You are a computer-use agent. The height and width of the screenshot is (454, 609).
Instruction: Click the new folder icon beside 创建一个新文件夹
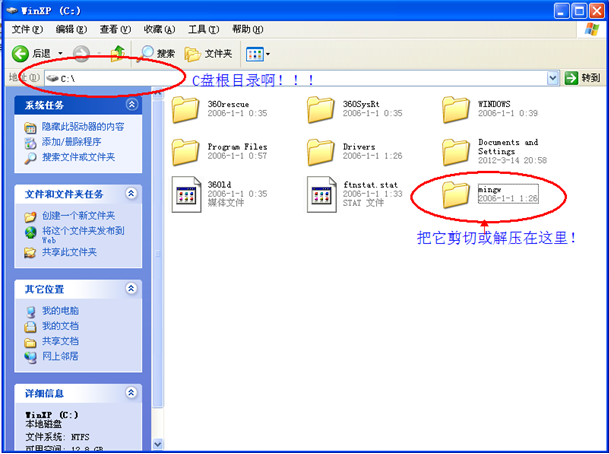pos(30,216)
